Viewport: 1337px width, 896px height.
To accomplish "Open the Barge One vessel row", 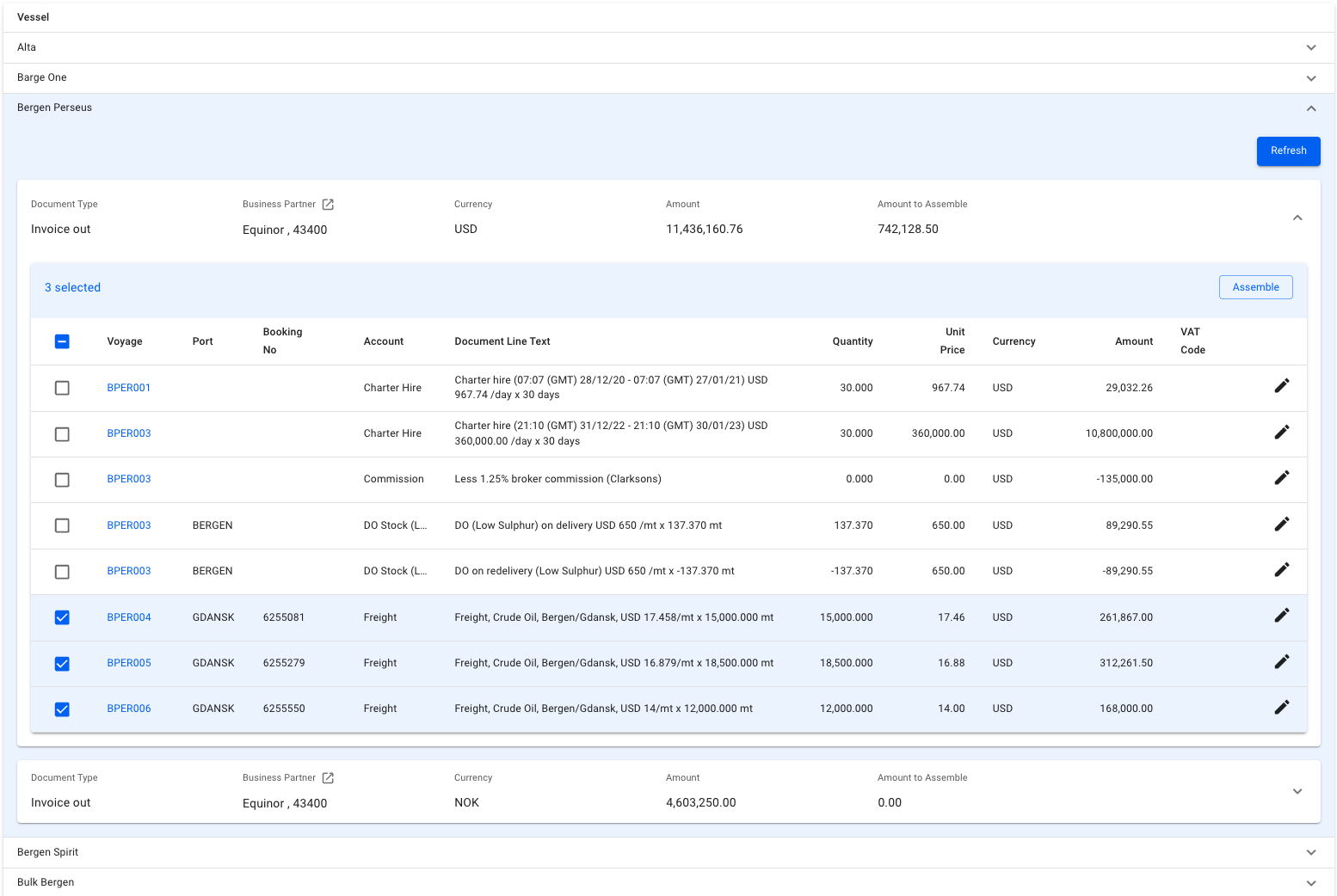I will pos(1310,78).
